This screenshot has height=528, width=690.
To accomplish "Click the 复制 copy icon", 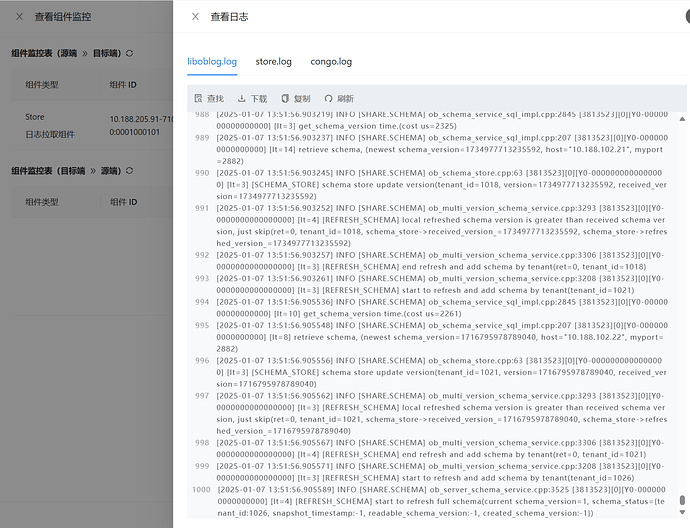I will (x=285, y=98).
